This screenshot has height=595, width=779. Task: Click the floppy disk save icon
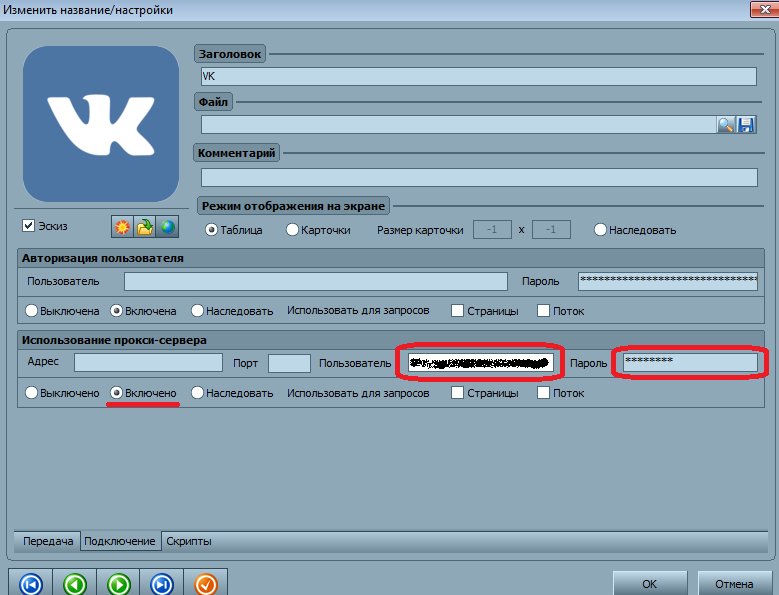[x=746, y=125]
